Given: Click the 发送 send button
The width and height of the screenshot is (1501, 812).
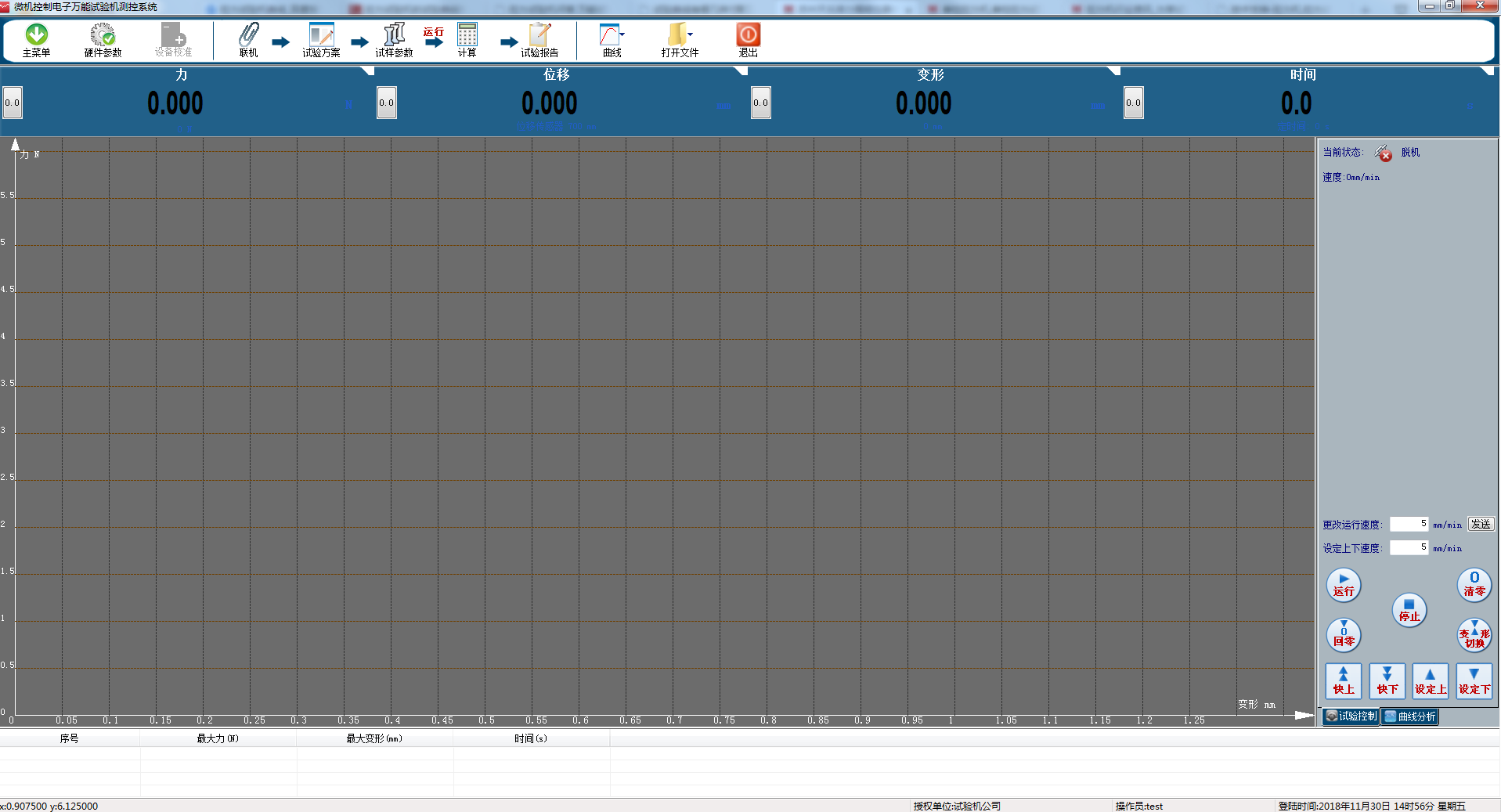Looking at the screenshot, I should [x=1480, y=525].
